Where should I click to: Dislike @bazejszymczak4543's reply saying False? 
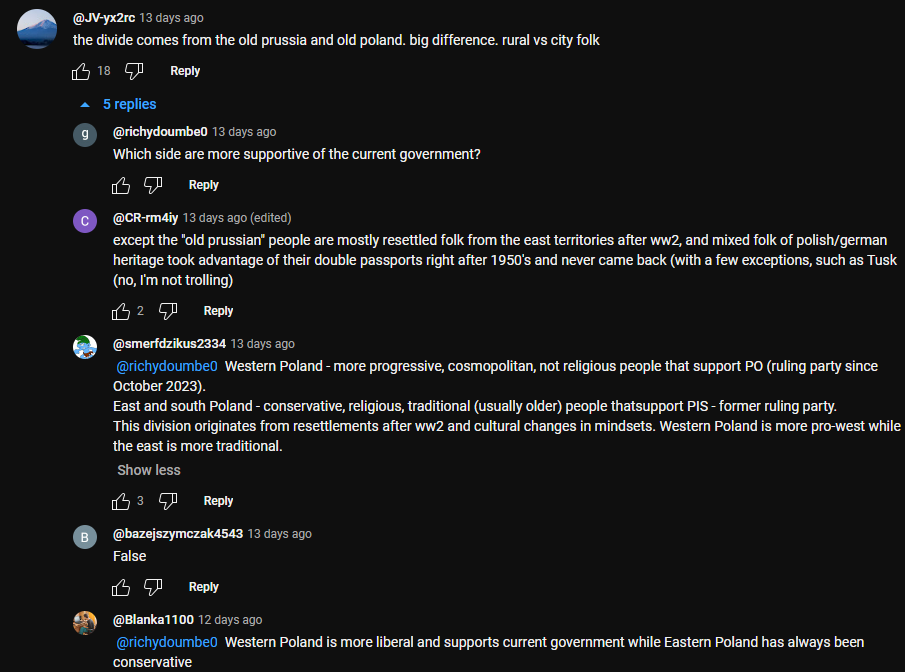click(x=153, y=587)
